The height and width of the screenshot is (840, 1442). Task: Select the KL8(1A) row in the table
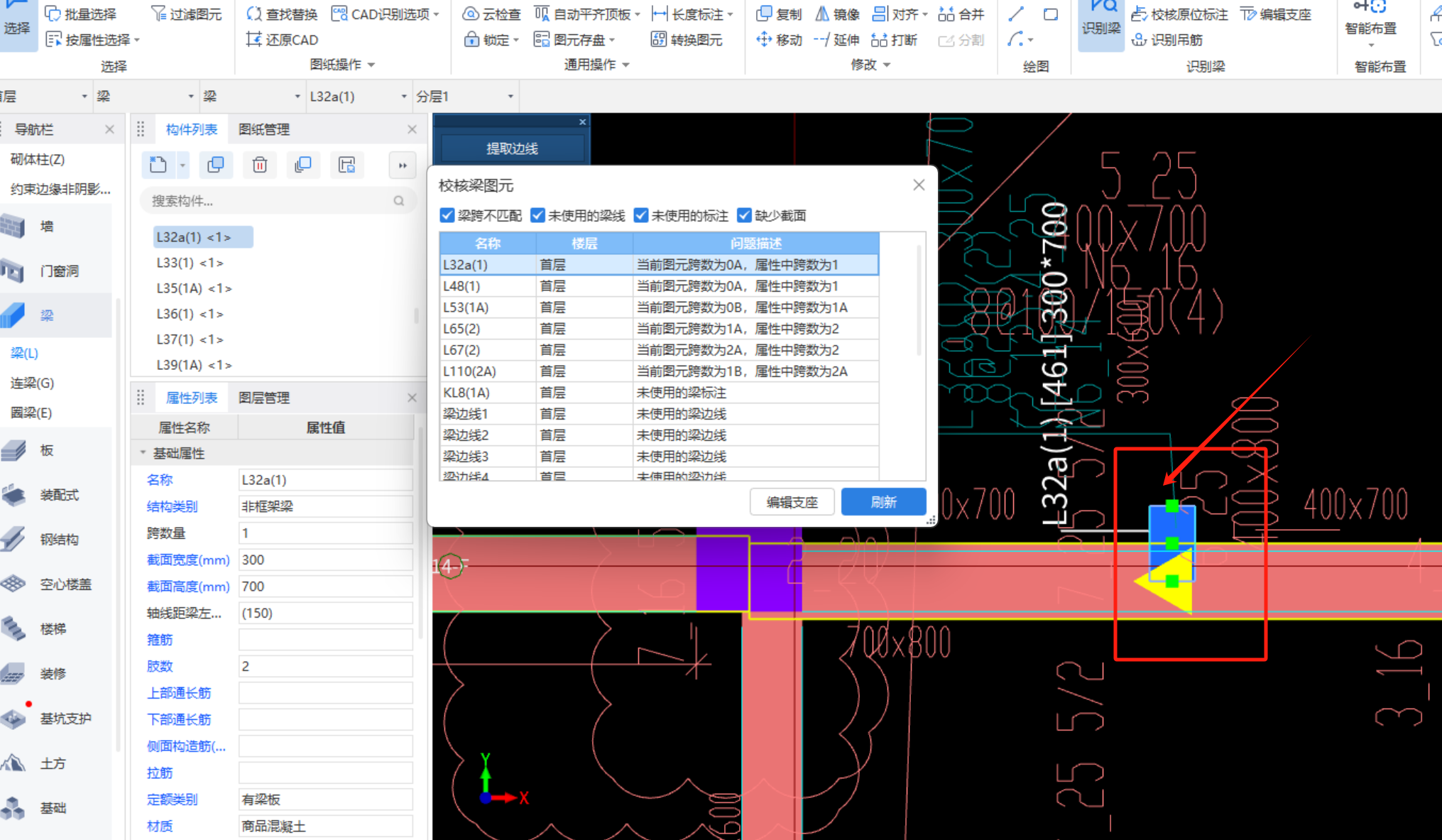tap(659, 393)
